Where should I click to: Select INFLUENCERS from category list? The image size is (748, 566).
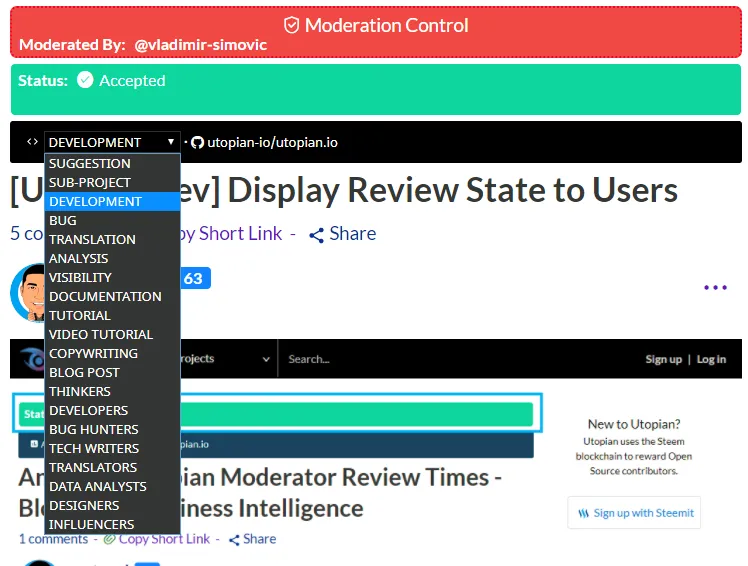pos(112,524)
